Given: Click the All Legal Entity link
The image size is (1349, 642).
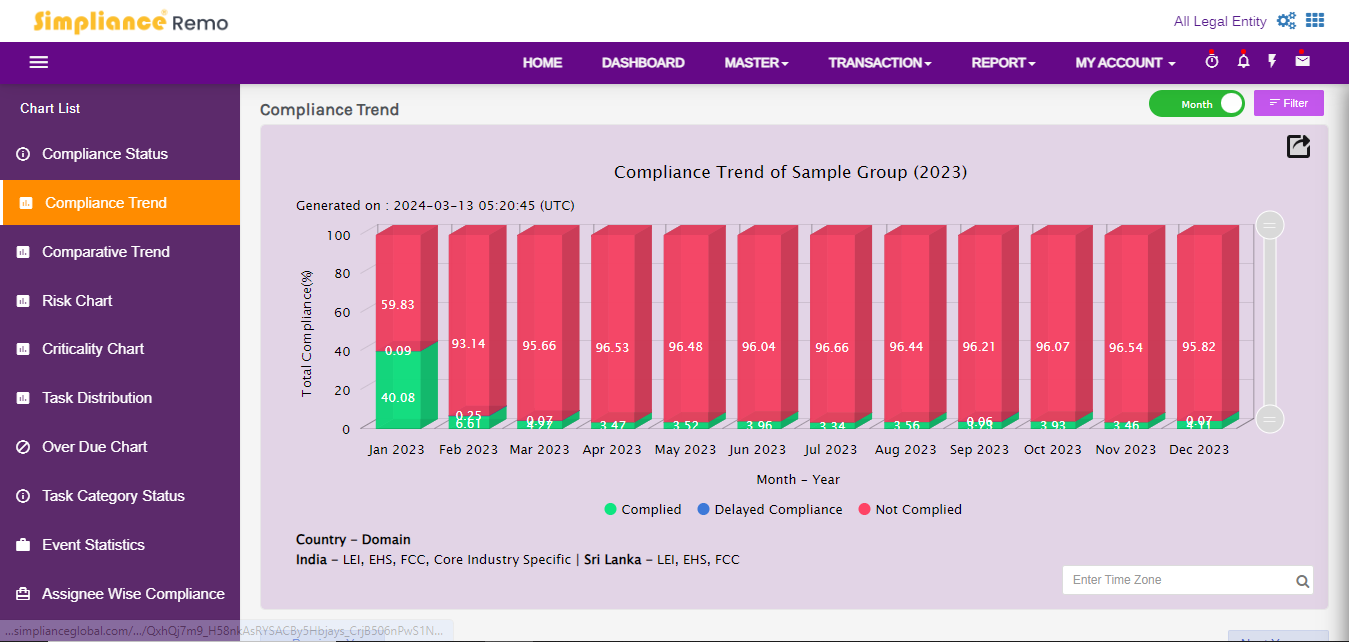Looking at the screenshot, I should click(x=1220, y=20).
